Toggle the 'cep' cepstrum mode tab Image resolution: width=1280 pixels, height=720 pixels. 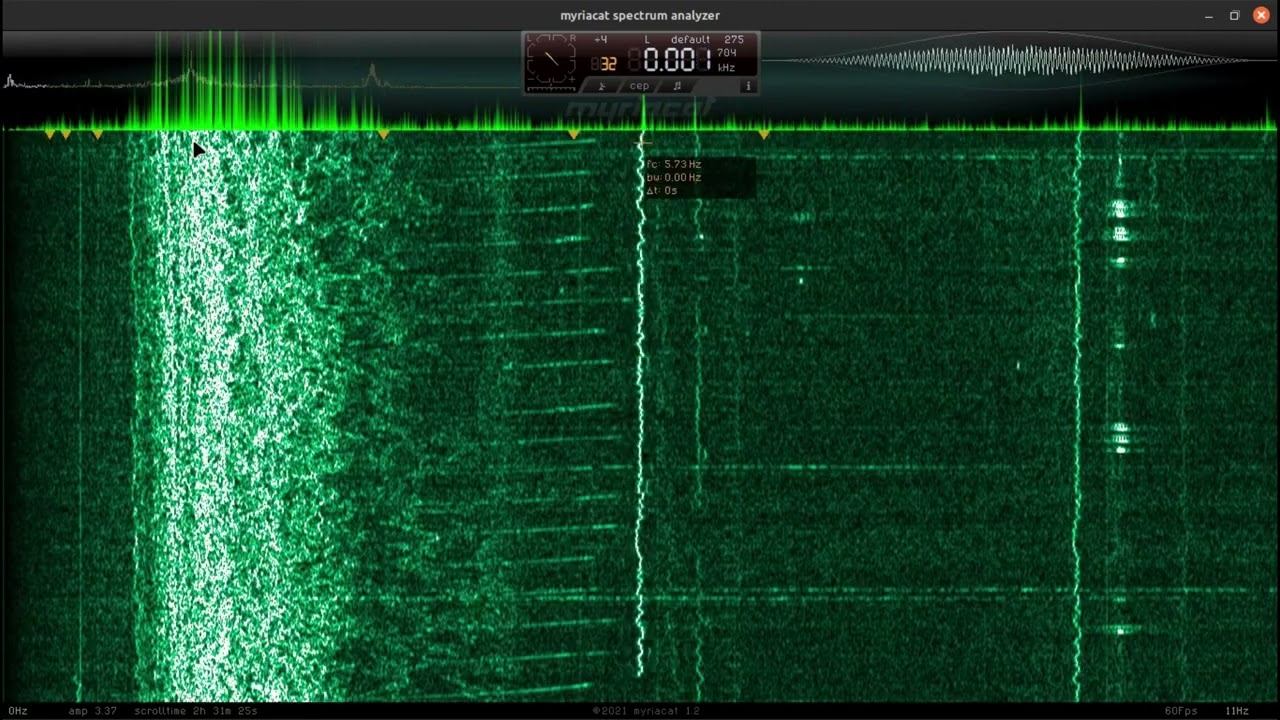coord(639,86)
